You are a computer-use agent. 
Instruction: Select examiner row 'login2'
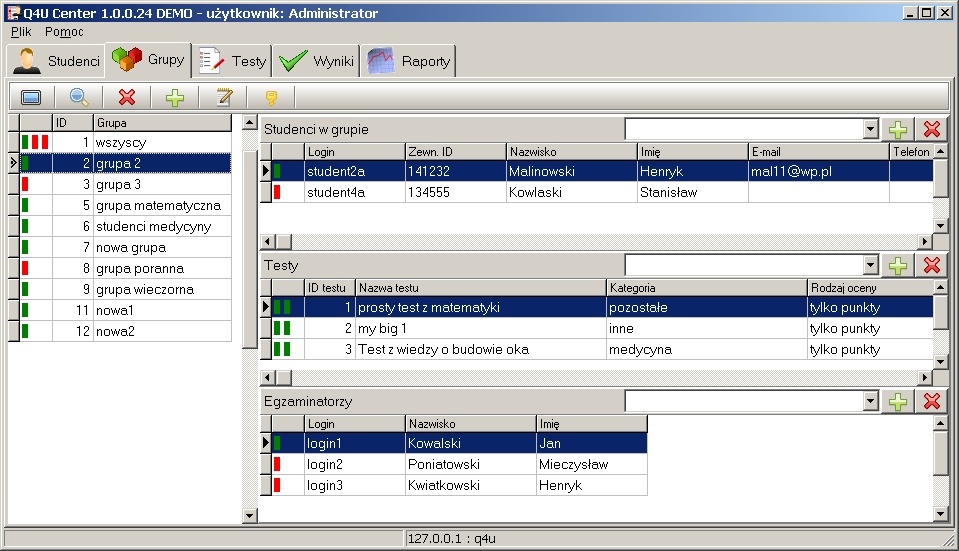click(459, 464)
